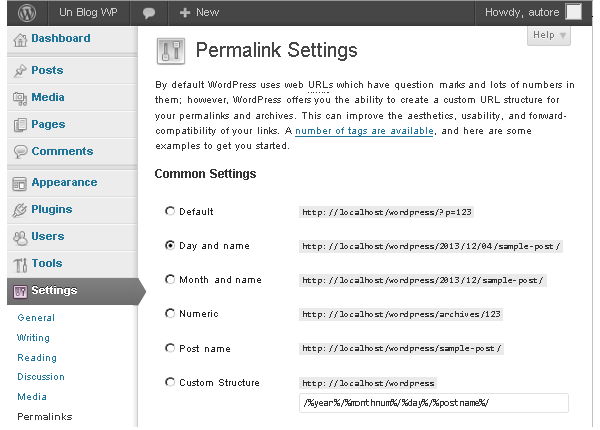600x430 pixels.
Task: Open the + New dropdown menu
Action: coord(200,12)
